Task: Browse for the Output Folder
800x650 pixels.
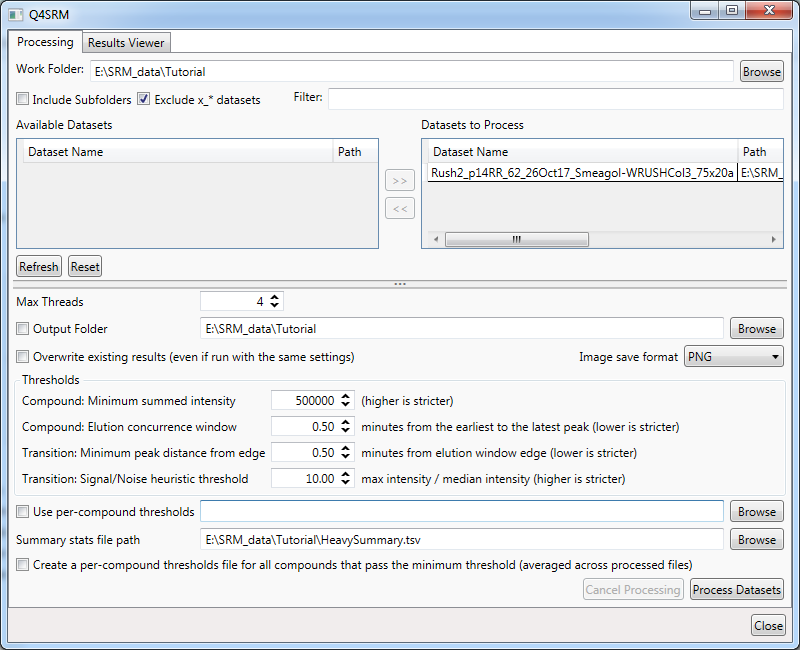Action: pos(757,329)
